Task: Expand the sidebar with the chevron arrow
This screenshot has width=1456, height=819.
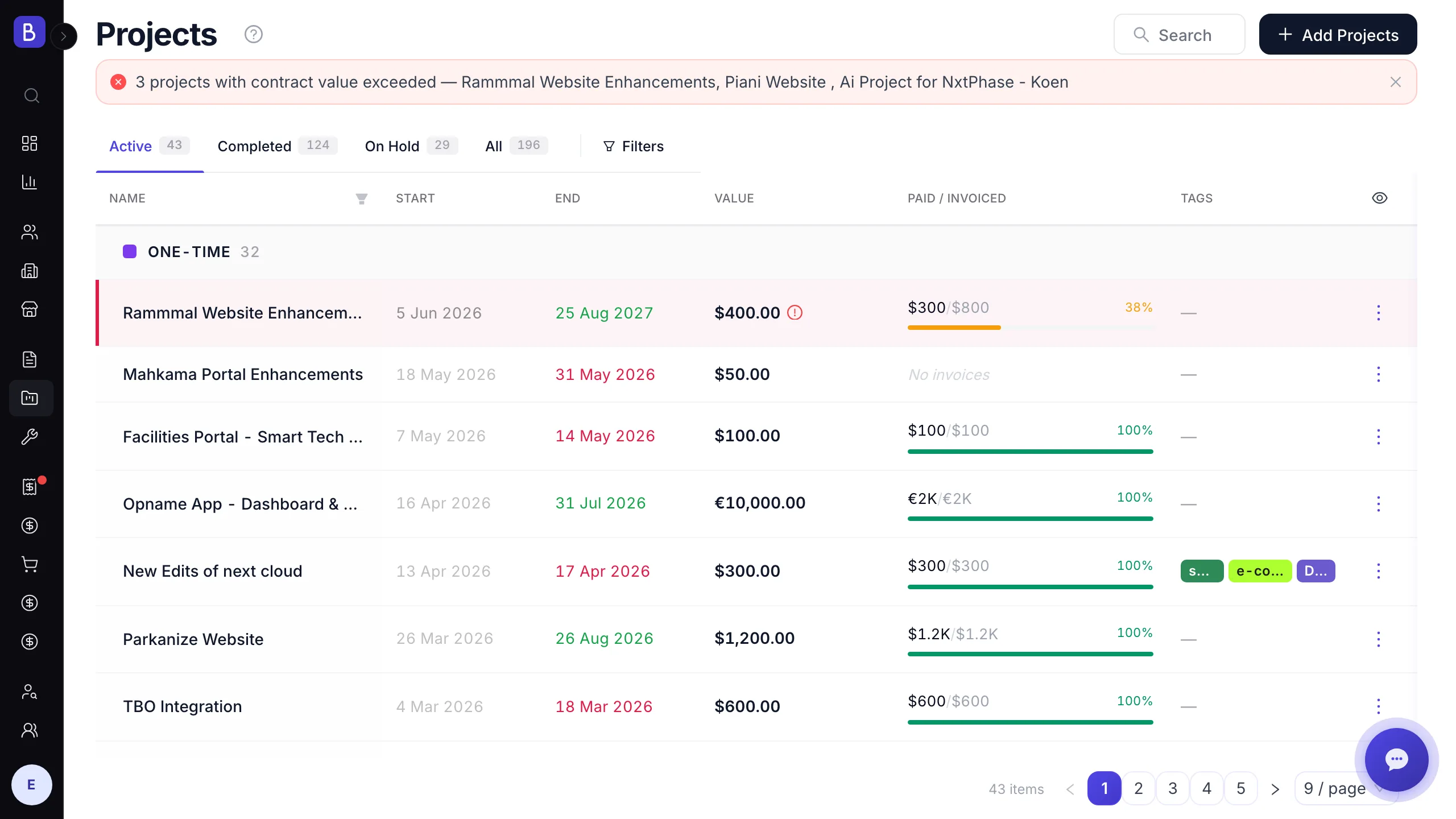Action: 64,36
